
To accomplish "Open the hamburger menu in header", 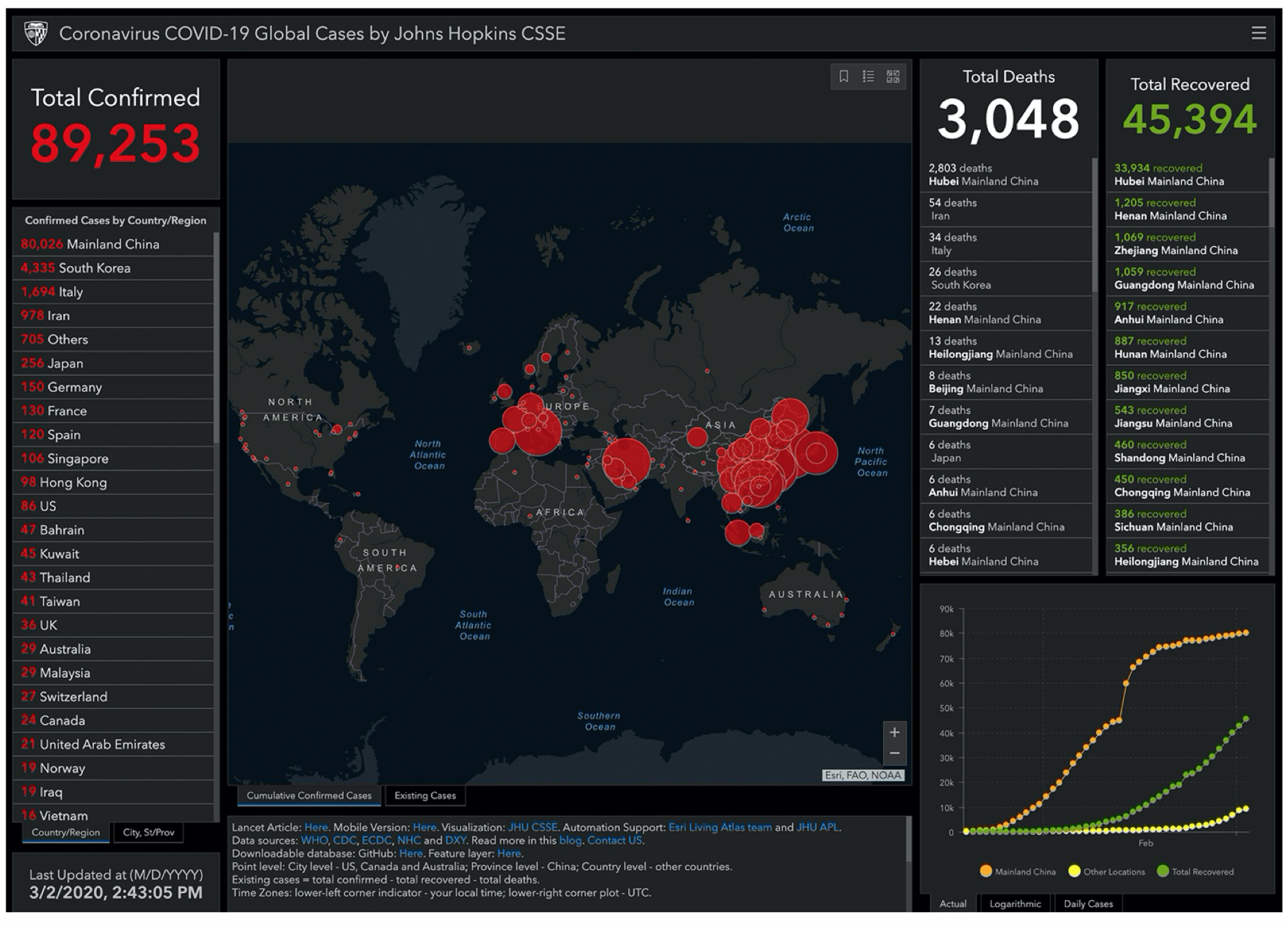I will tap(1258, 33).
